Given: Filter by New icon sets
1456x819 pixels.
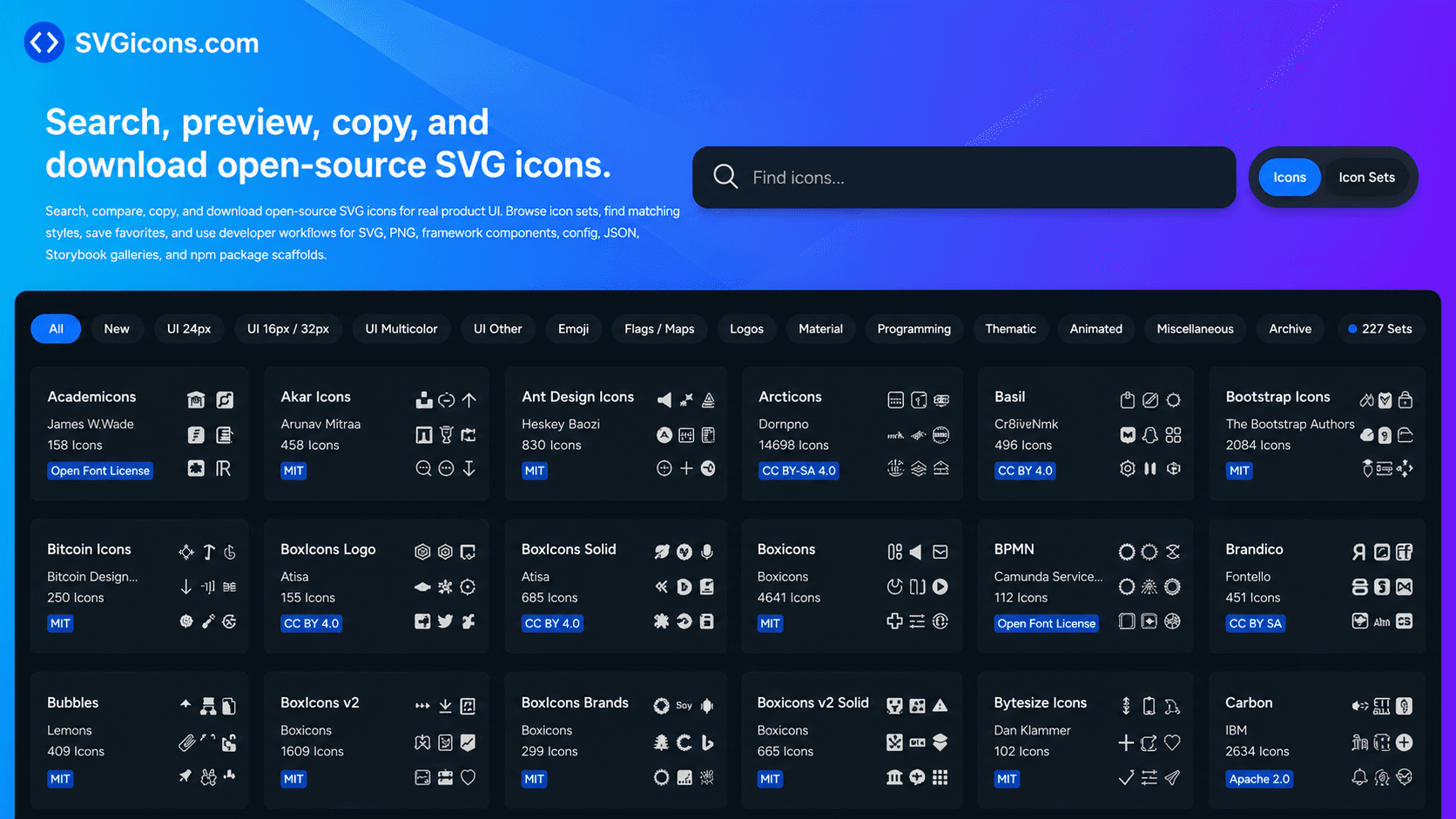Looking at the screenshot, I should 117,329.
